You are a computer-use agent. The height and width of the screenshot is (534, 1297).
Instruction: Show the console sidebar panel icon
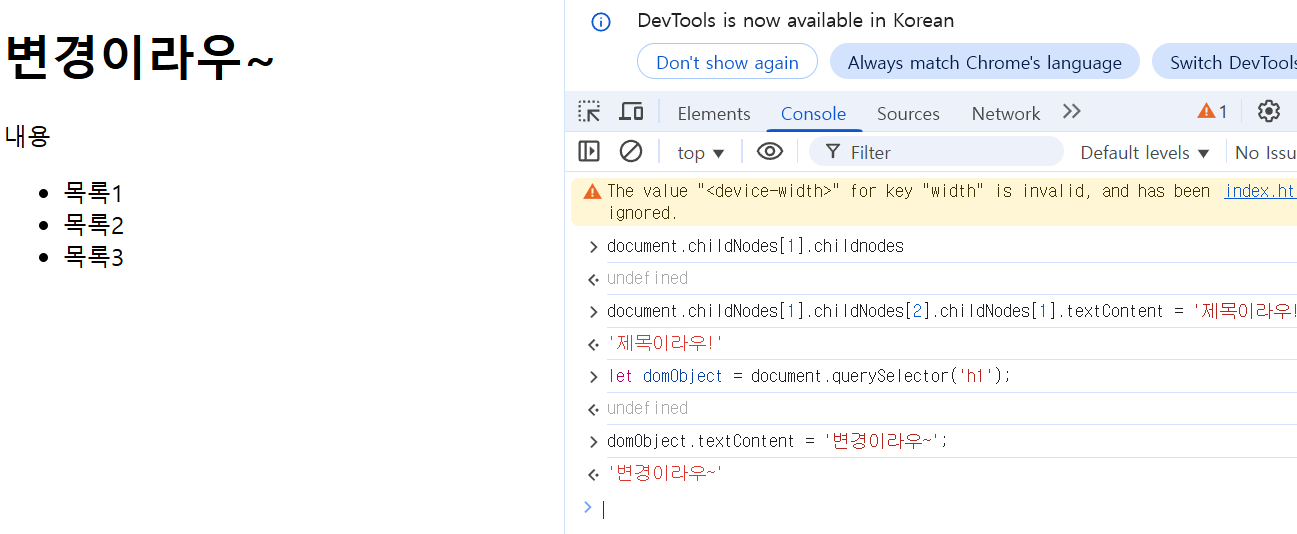[589, 152]
